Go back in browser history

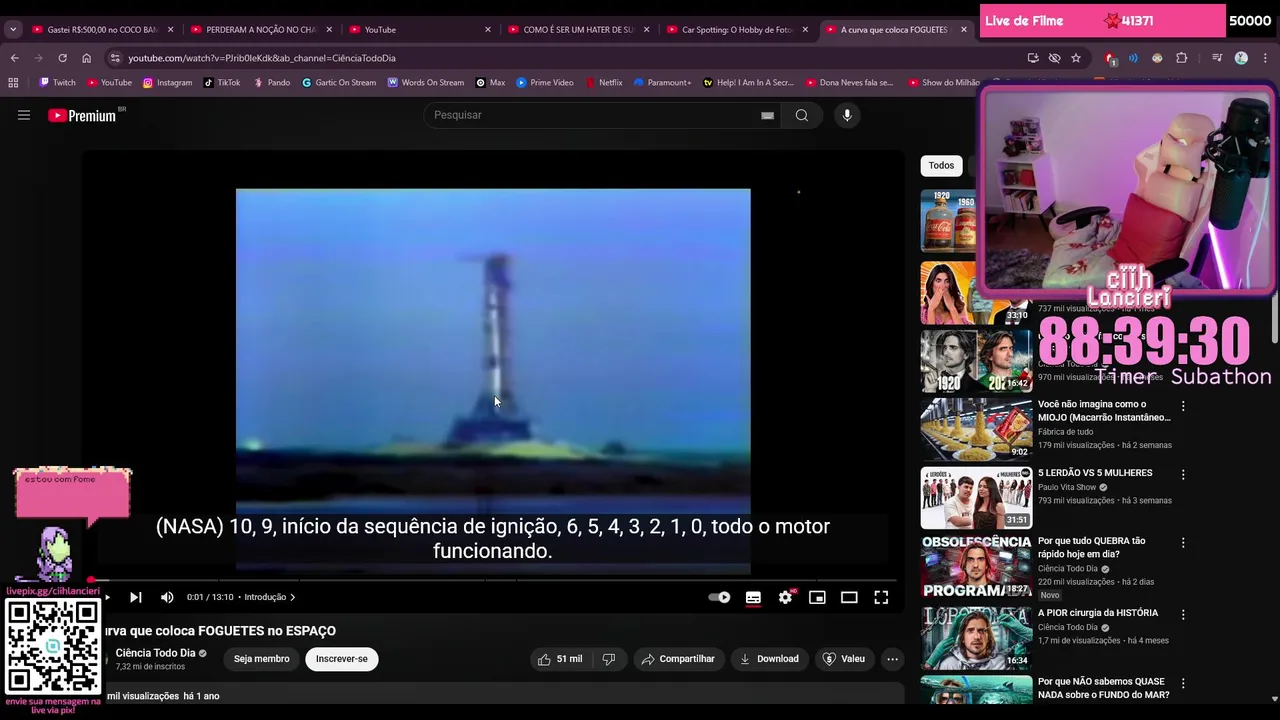(x=14, y=58)
